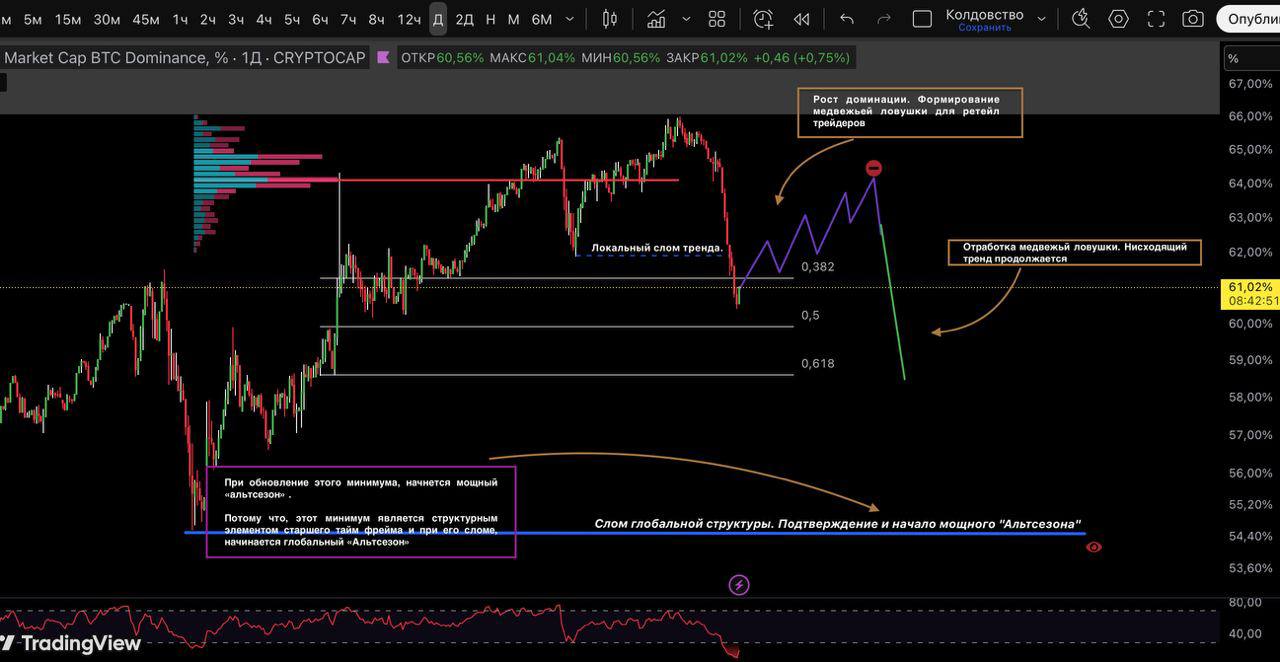The height and width of the screenshot is (662, 1280).
Task: Expand the indicators favorites dropdown arrow
Action: coord(685,19)
